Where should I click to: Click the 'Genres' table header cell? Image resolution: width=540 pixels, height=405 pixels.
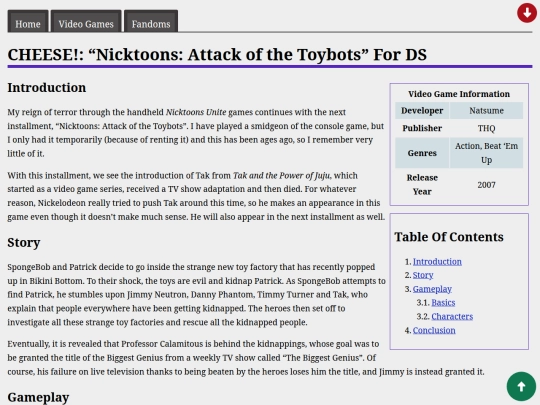(422, 153)
